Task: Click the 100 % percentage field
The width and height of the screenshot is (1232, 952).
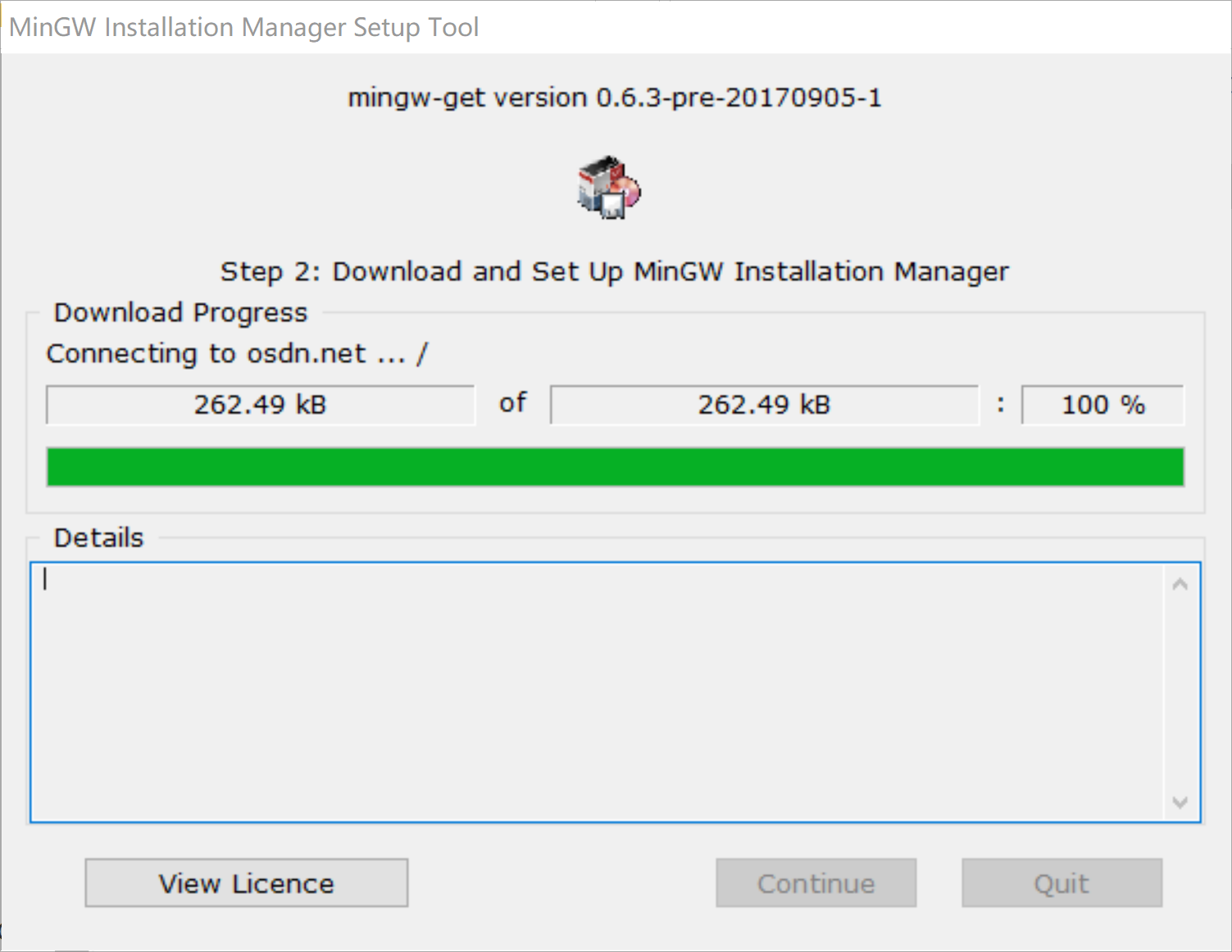Action: tap(1102, 405)
